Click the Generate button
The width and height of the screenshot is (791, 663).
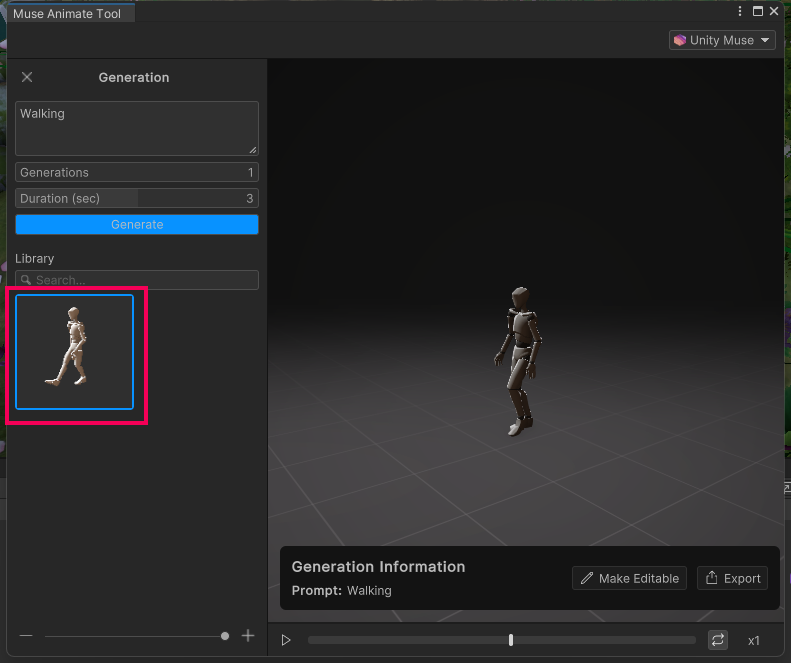(x=137, y=225)
